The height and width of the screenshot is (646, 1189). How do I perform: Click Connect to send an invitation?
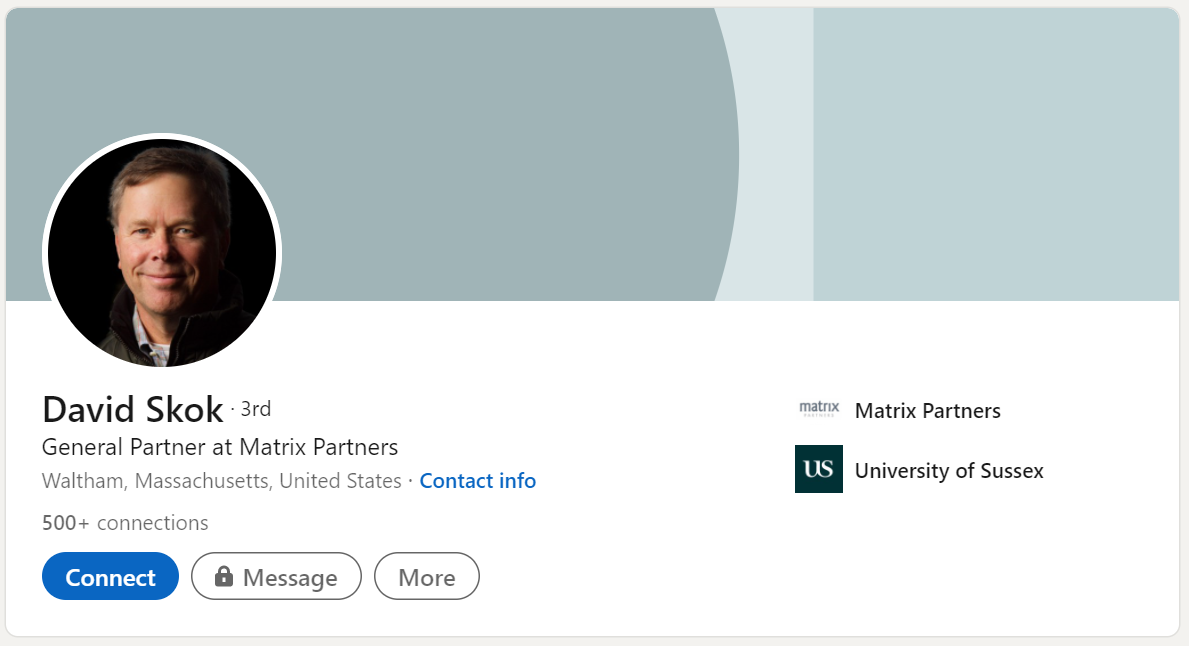pyautogui.click(x=110, y=576)
